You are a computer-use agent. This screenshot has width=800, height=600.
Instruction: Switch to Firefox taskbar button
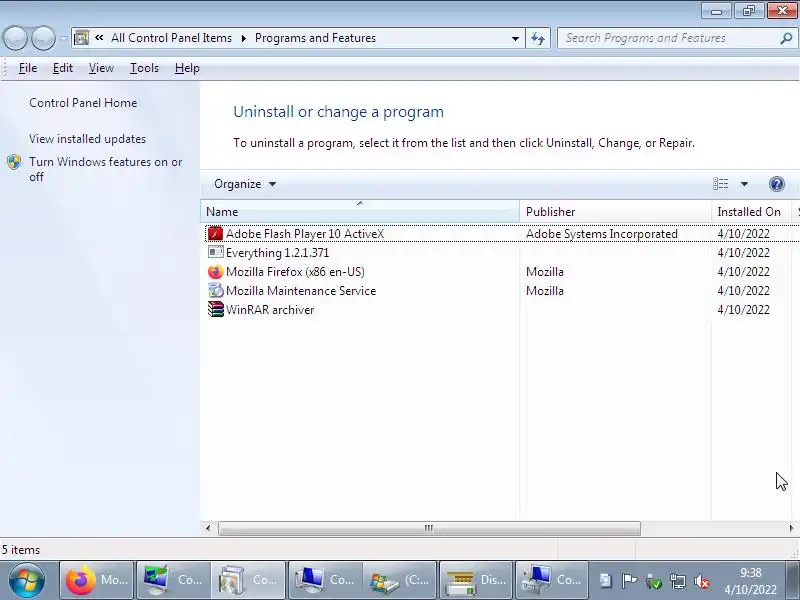pos(96,580)
